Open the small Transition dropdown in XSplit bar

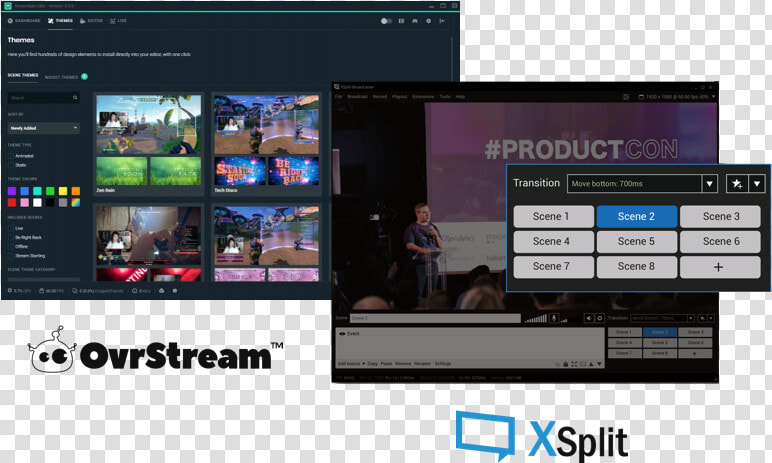tap(663, 318)
